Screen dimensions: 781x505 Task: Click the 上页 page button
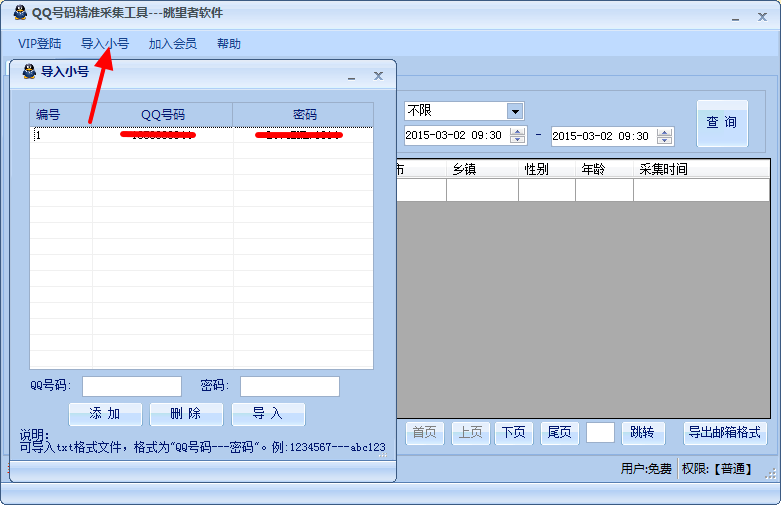coord(471,433)
